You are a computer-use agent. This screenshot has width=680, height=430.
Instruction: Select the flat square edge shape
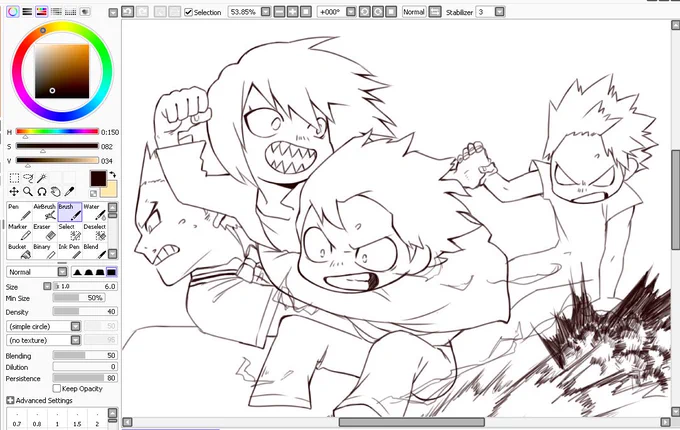(111, 272)
